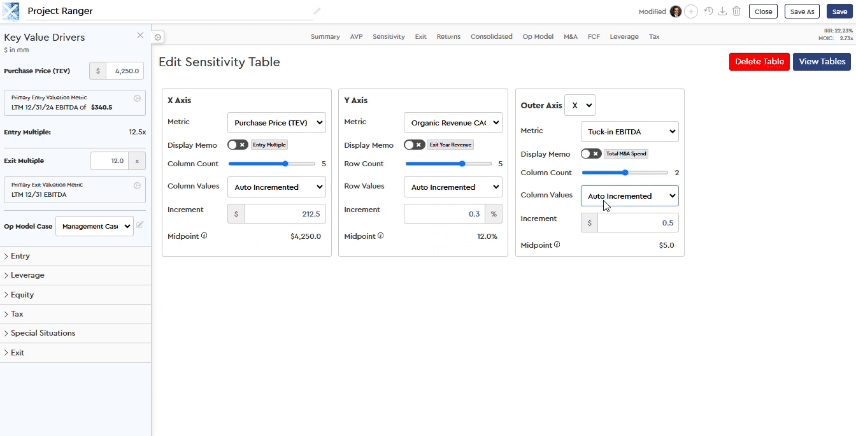
Task: Click X Axis Midpoint info icon
Action: [x=204, y=237]
